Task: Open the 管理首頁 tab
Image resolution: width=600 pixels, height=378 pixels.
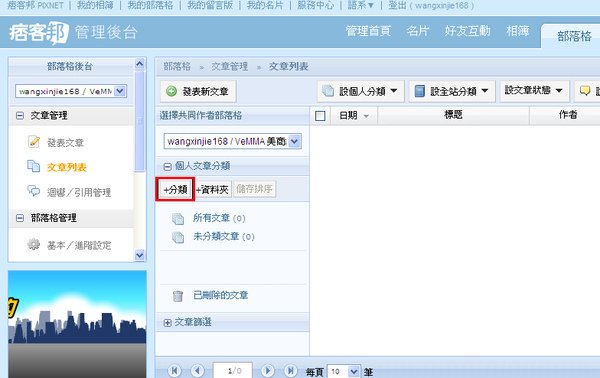Action: click(x=368, y=31)
